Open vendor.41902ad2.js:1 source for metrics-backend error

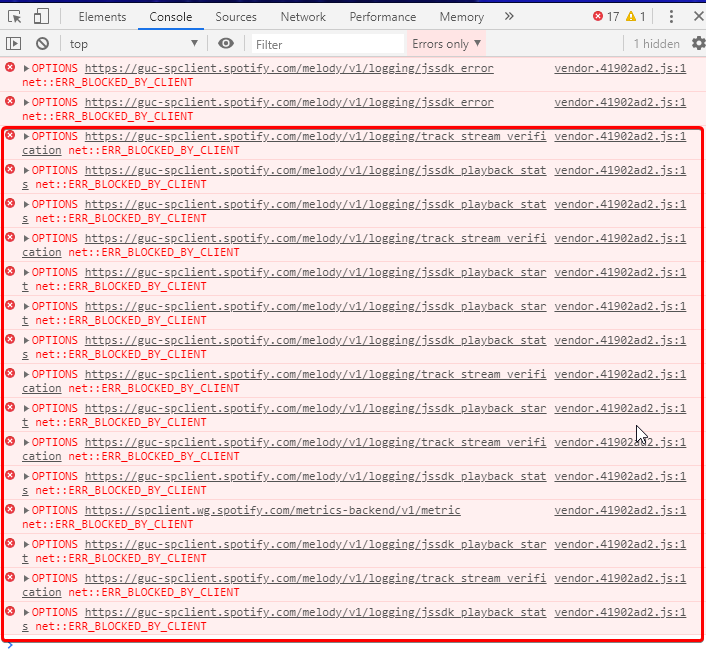point(620,511)
